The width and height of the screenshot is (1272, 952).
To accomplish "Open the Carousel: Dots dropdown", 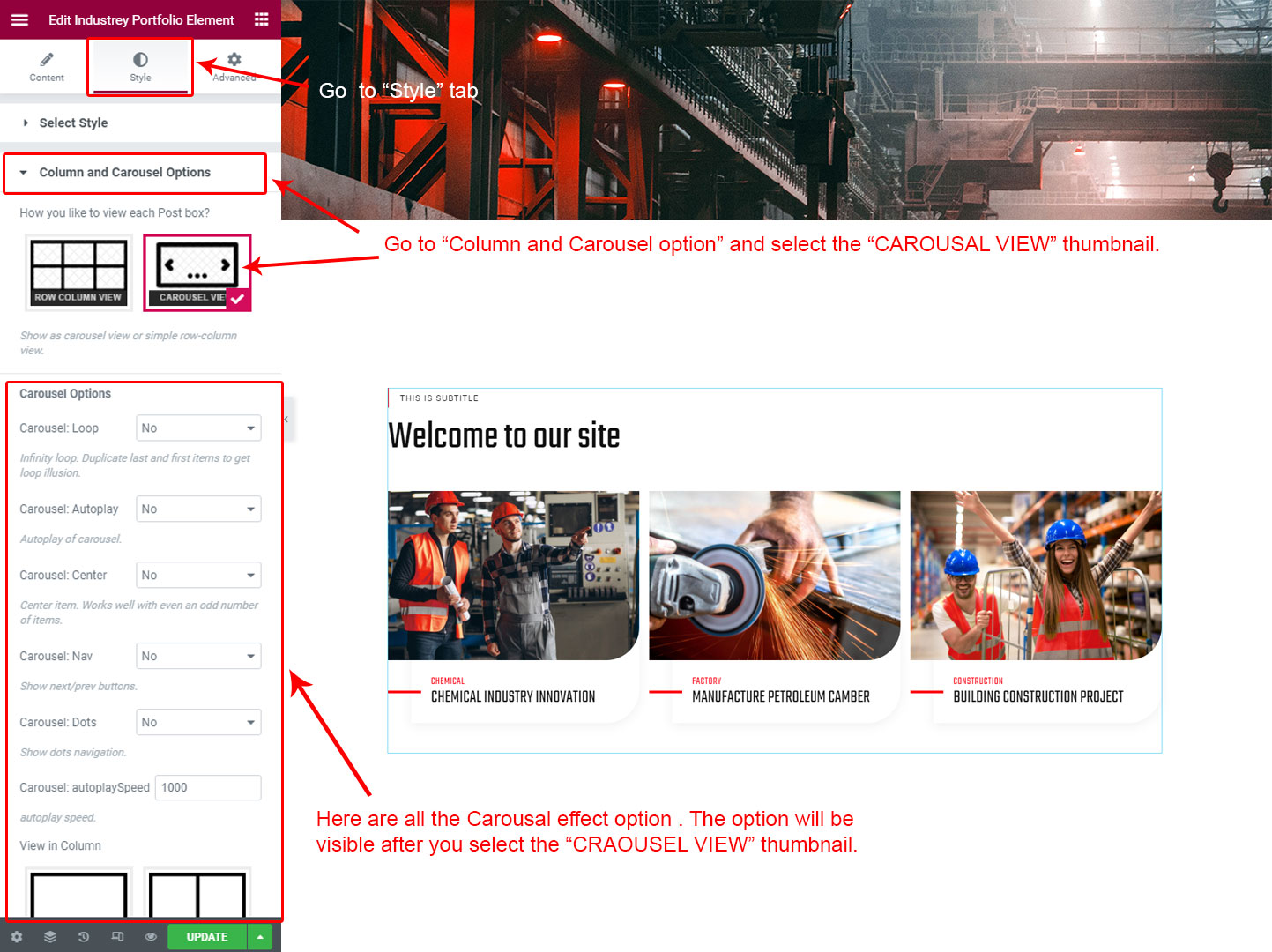I will tap(198, 723).
